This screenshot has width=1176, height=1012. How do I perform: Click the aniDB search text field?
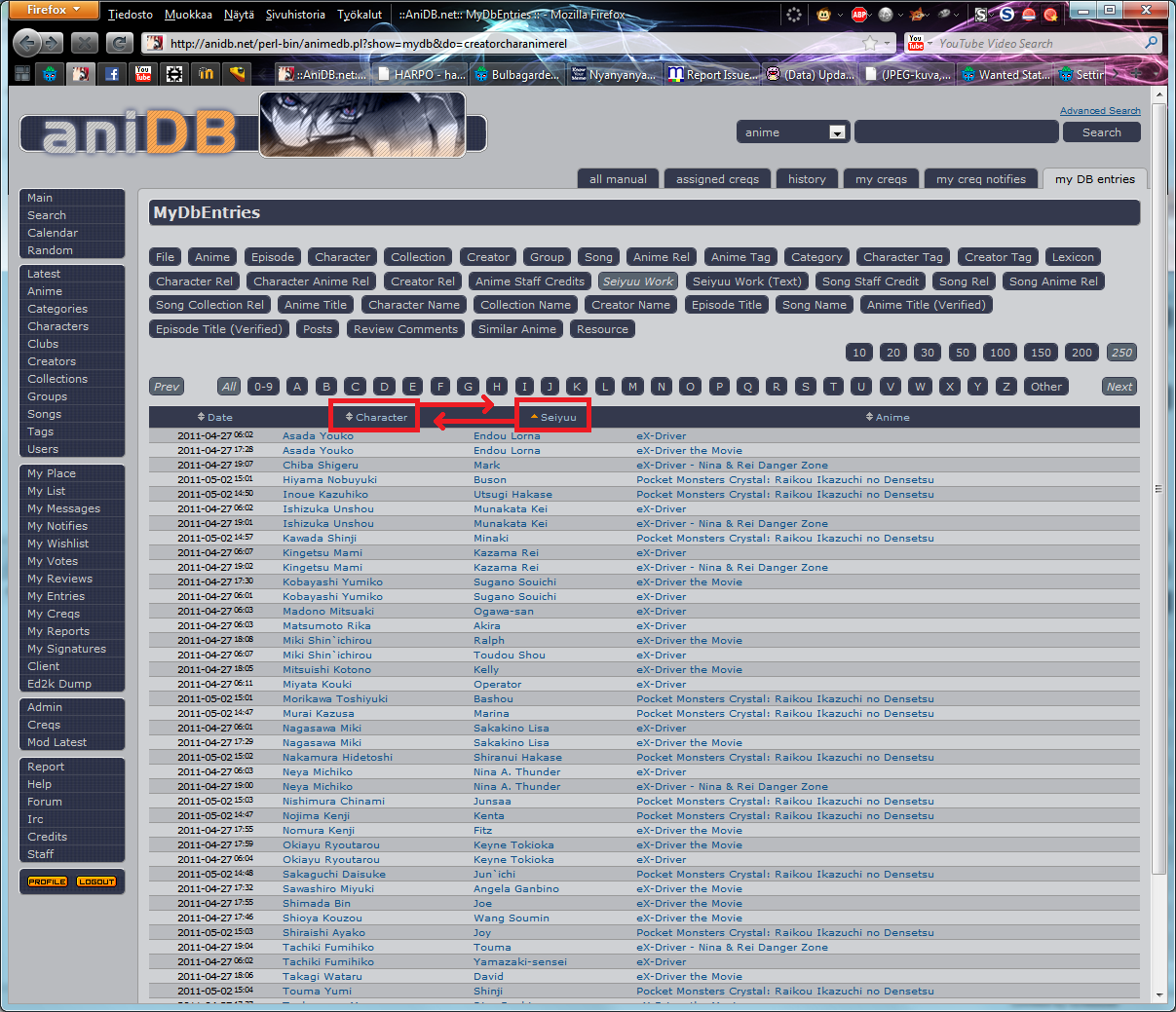(955, 132)
